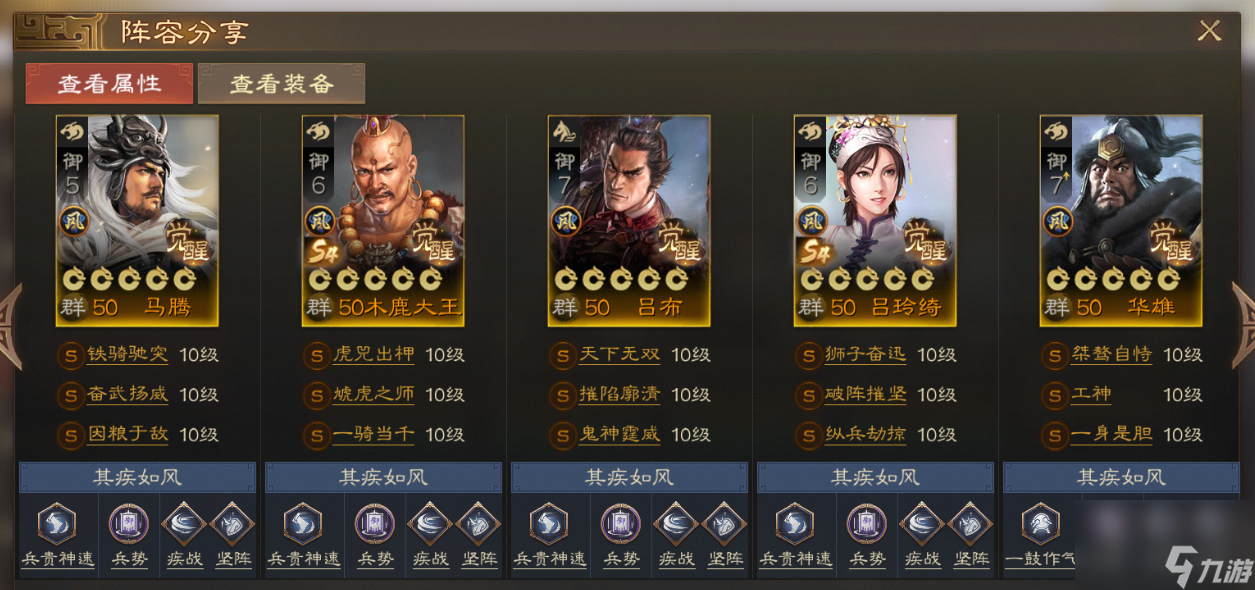Select 兵贵神速 icon under 马腾

[57, 523]
